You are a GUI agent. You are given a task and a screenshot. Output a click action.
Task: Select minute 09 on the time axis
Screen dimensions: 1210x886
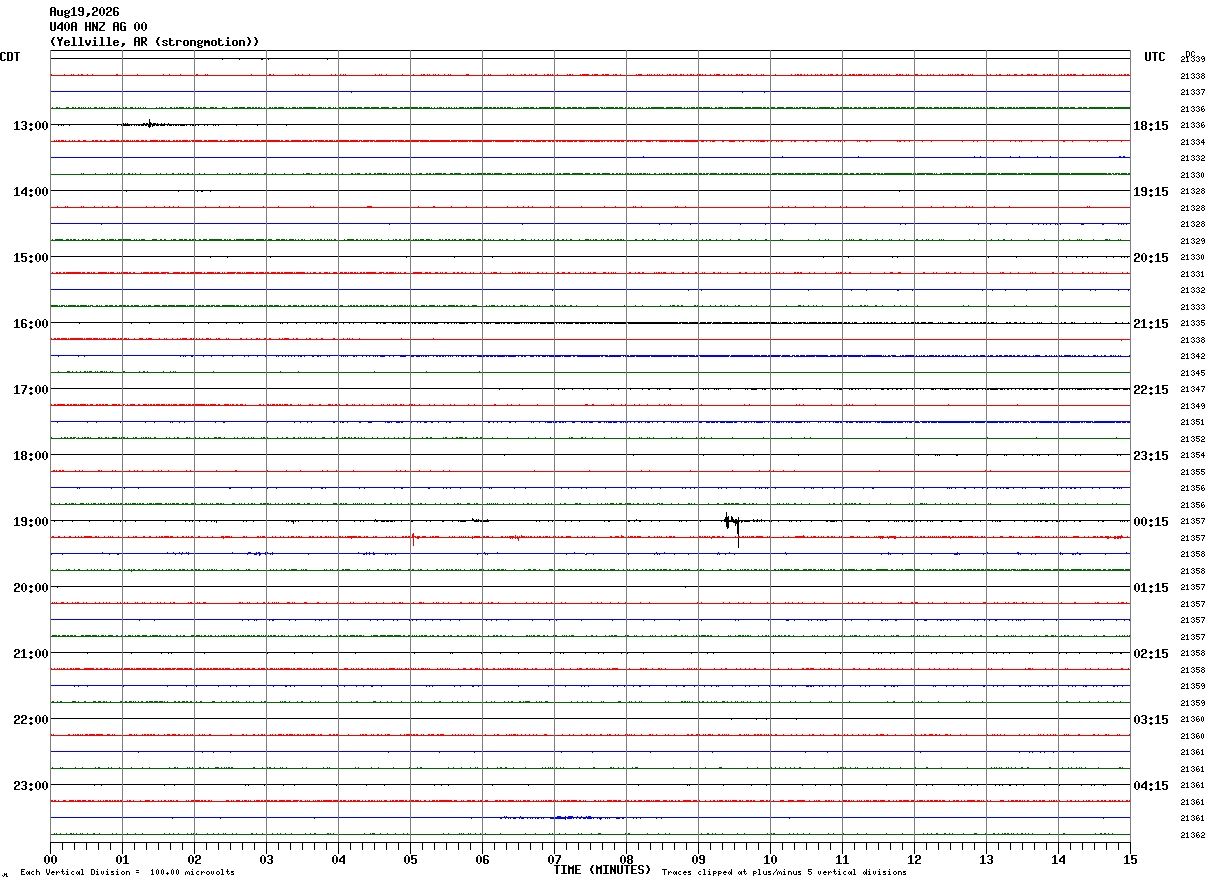coord(698,859)
